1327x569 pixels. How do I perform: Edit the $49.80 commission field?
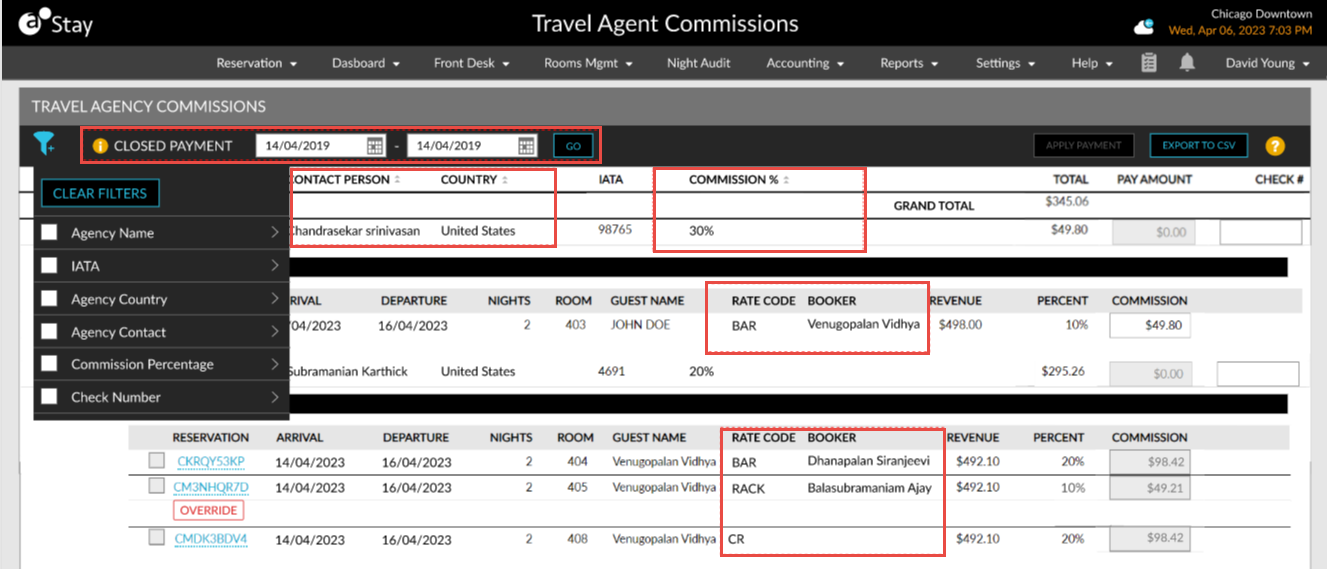(1150, 325)
